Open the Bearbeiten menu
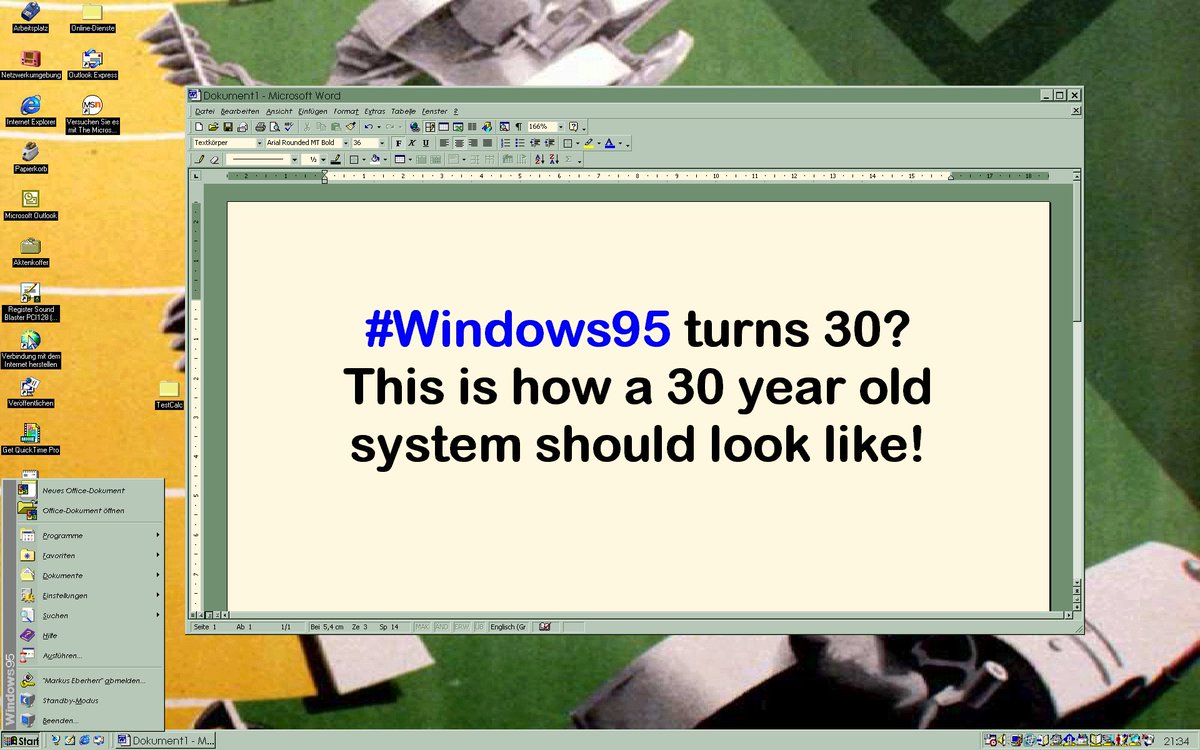Image resolution: width=1200 pixels, height=750 pixels. pos(240,111)
